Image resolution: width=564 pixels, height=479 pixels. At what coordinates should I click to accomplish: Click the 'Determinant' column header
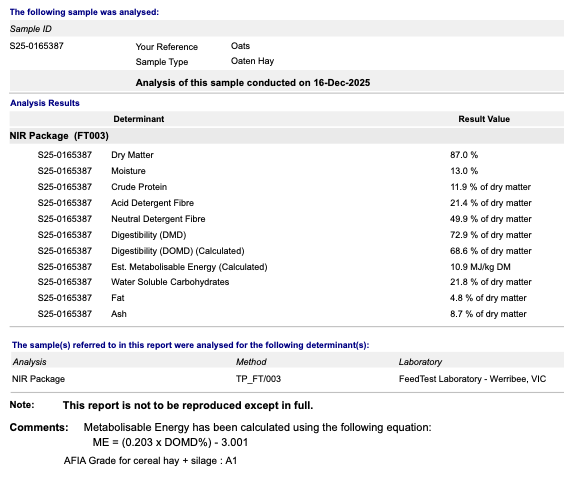pyautogui.click(x=138, y=119)
